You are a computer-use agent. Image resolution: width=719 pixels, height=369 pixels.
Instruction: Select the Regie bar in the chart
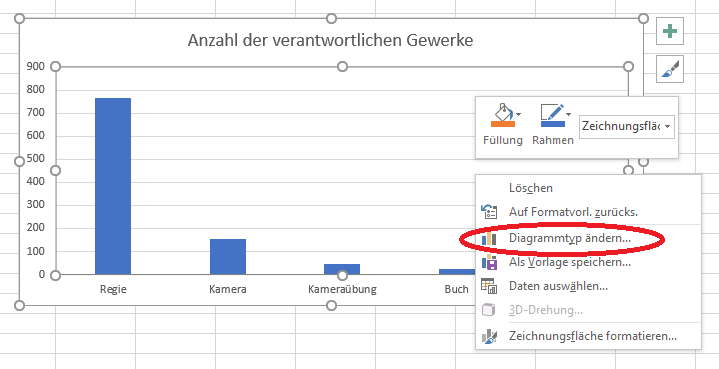113,186
